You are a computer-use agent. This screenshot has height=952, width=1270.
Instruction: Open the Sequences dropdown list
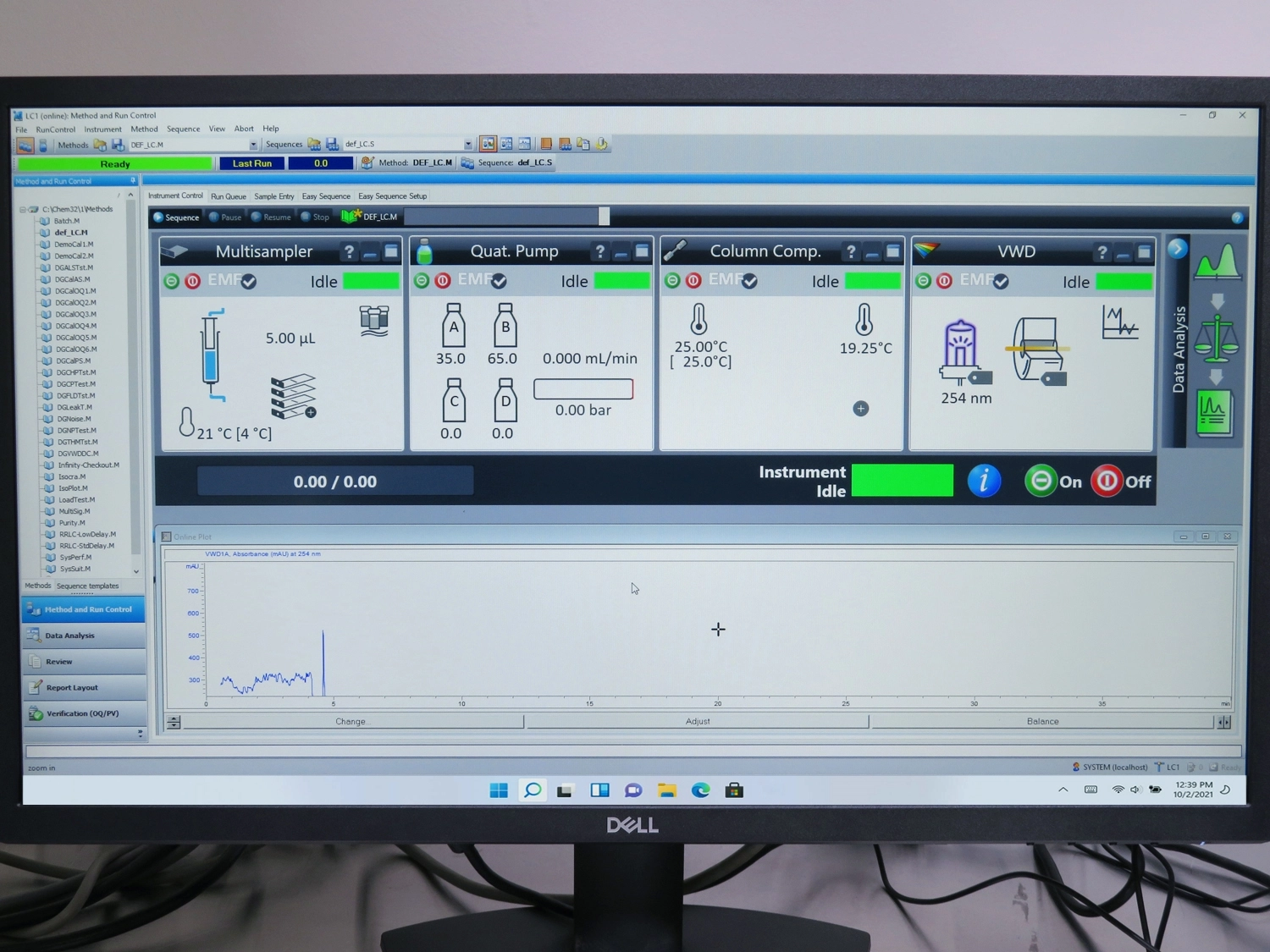click(468, 145)
